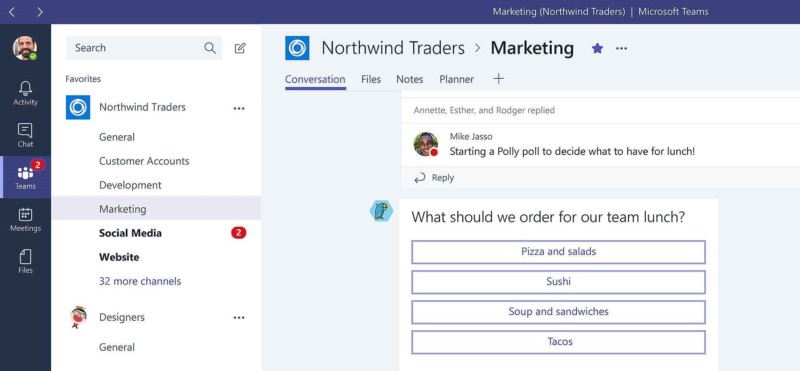Open the Planner tab
The width and height of the screenshot is (800, 371).
pyautogui.click(x=456, y=80)
